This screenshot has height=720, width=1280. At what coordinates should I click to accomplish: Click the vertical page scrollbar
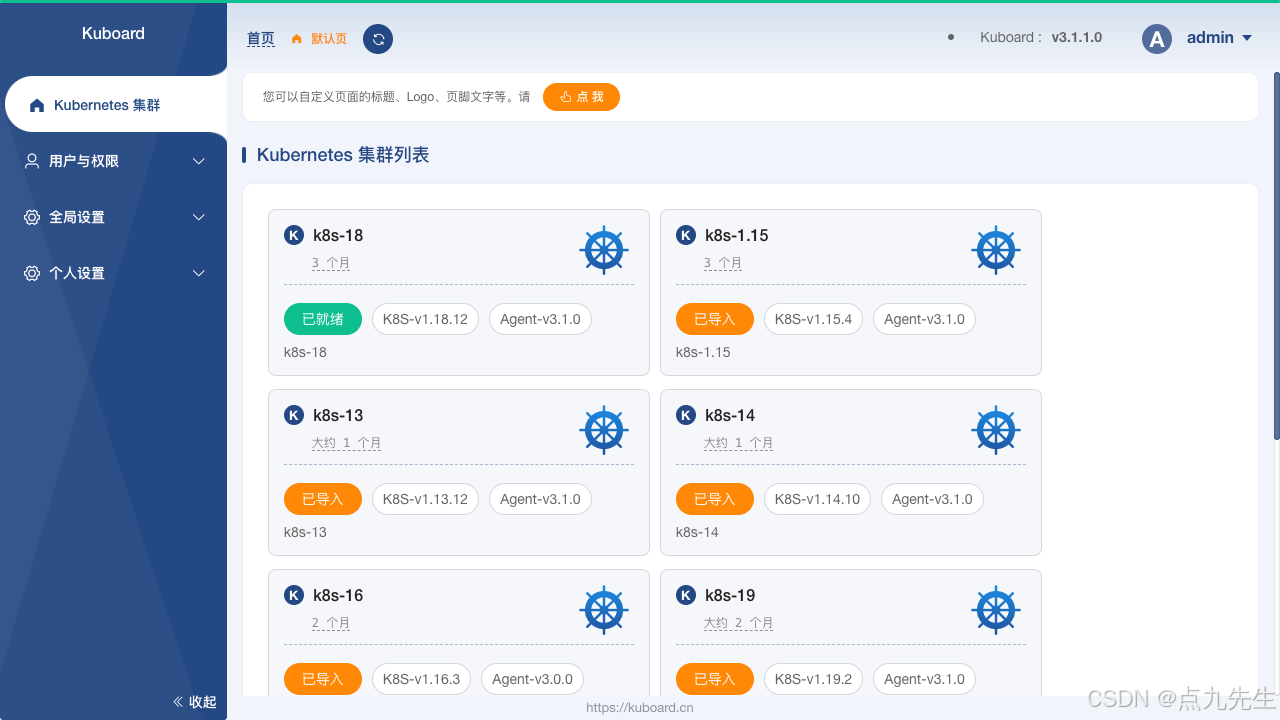(x=1276, y=256)
